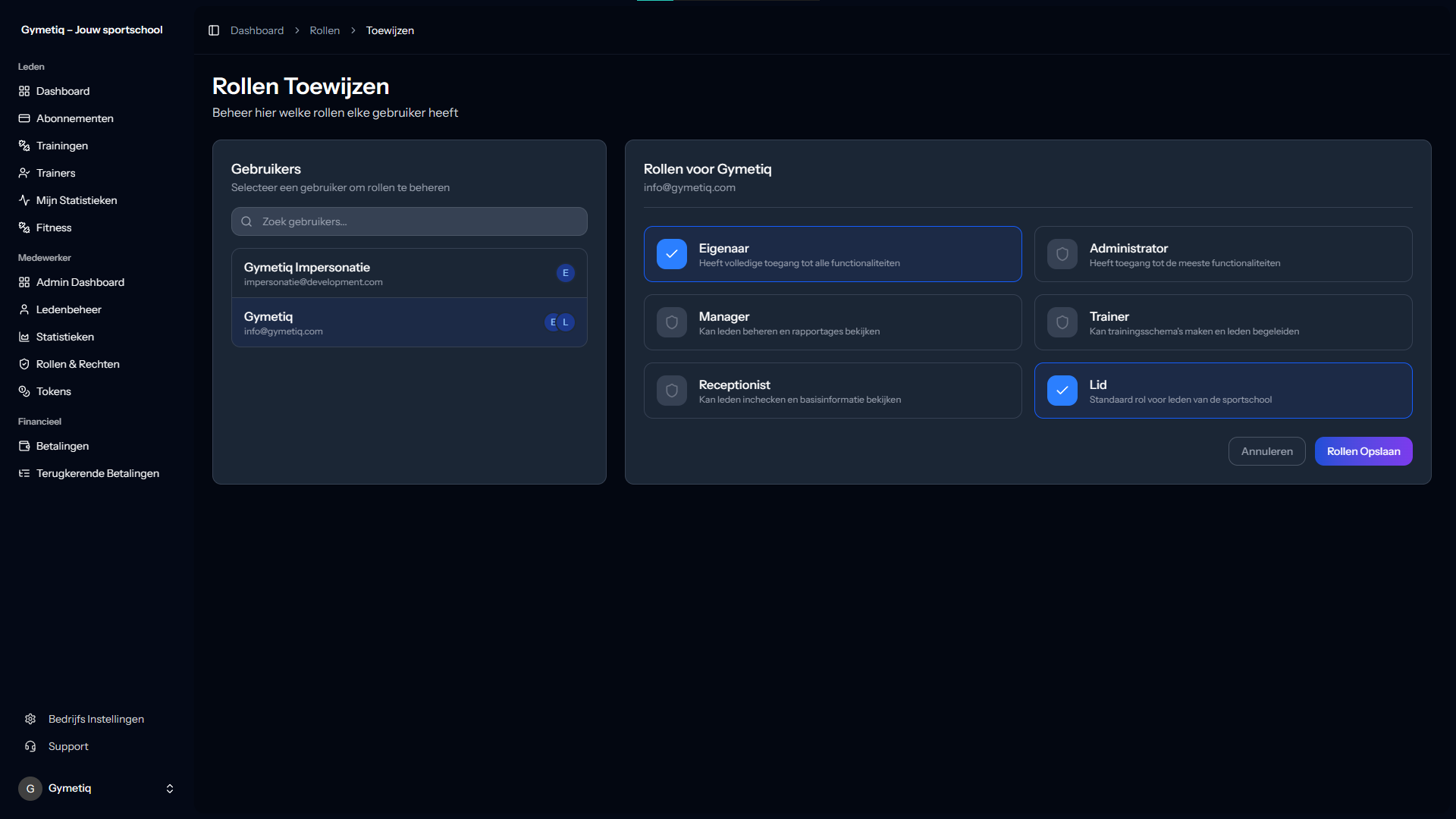Click the Trainingen sidebar icon
Viewport: 1456px width, 819px height.
(24, 146)
